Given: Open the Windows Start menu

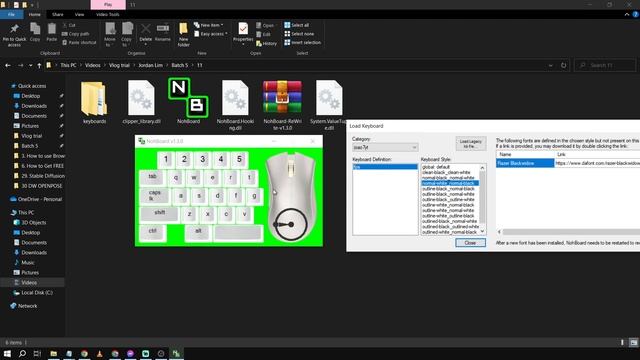Looking at the screenshot, I should [7, 353].
